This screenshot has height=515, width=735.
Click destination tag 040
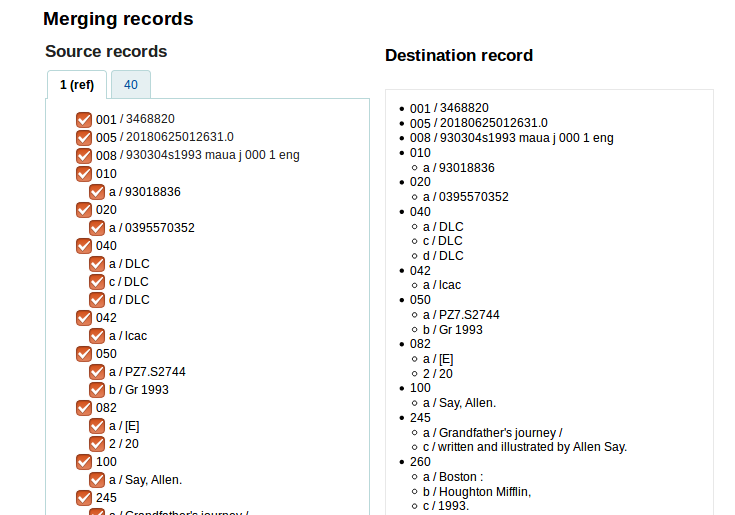tap(420, 212)
